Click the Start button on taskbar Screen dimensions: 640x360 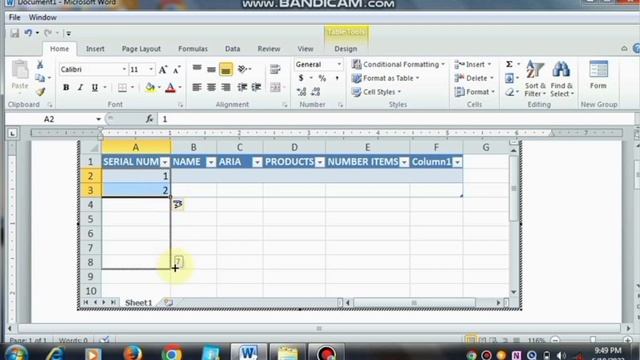click(x=16, y=353)
